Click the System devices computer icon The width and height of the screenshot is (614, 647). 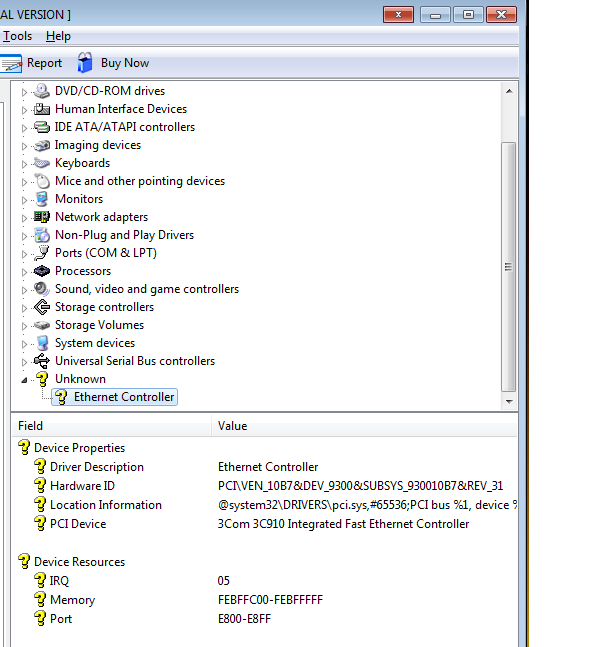42,343
